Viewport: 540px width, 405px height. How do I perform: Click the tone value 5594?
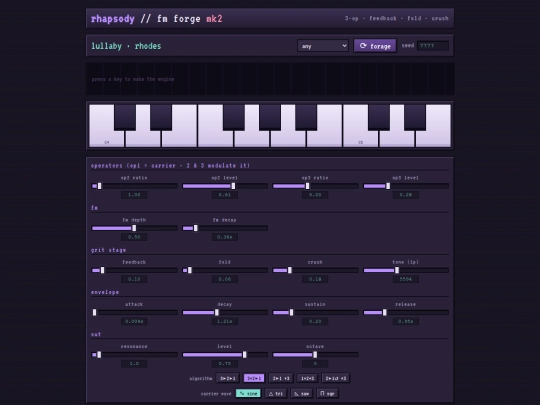click(x=406, y=279)
